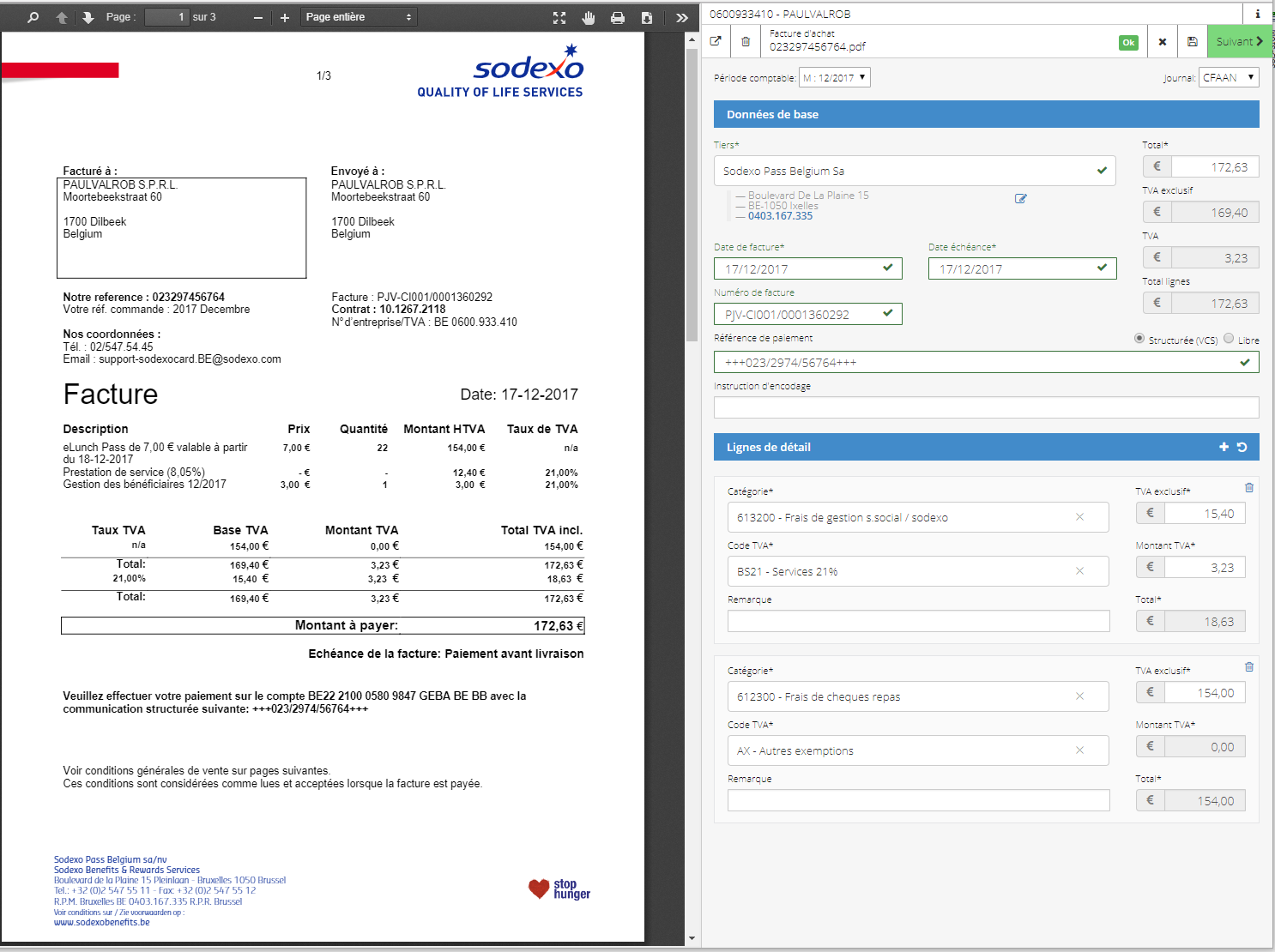Screen dimensions: 1275x952
Task: Open supplier VAT number 0403.167.335 link
Action: 780,216
